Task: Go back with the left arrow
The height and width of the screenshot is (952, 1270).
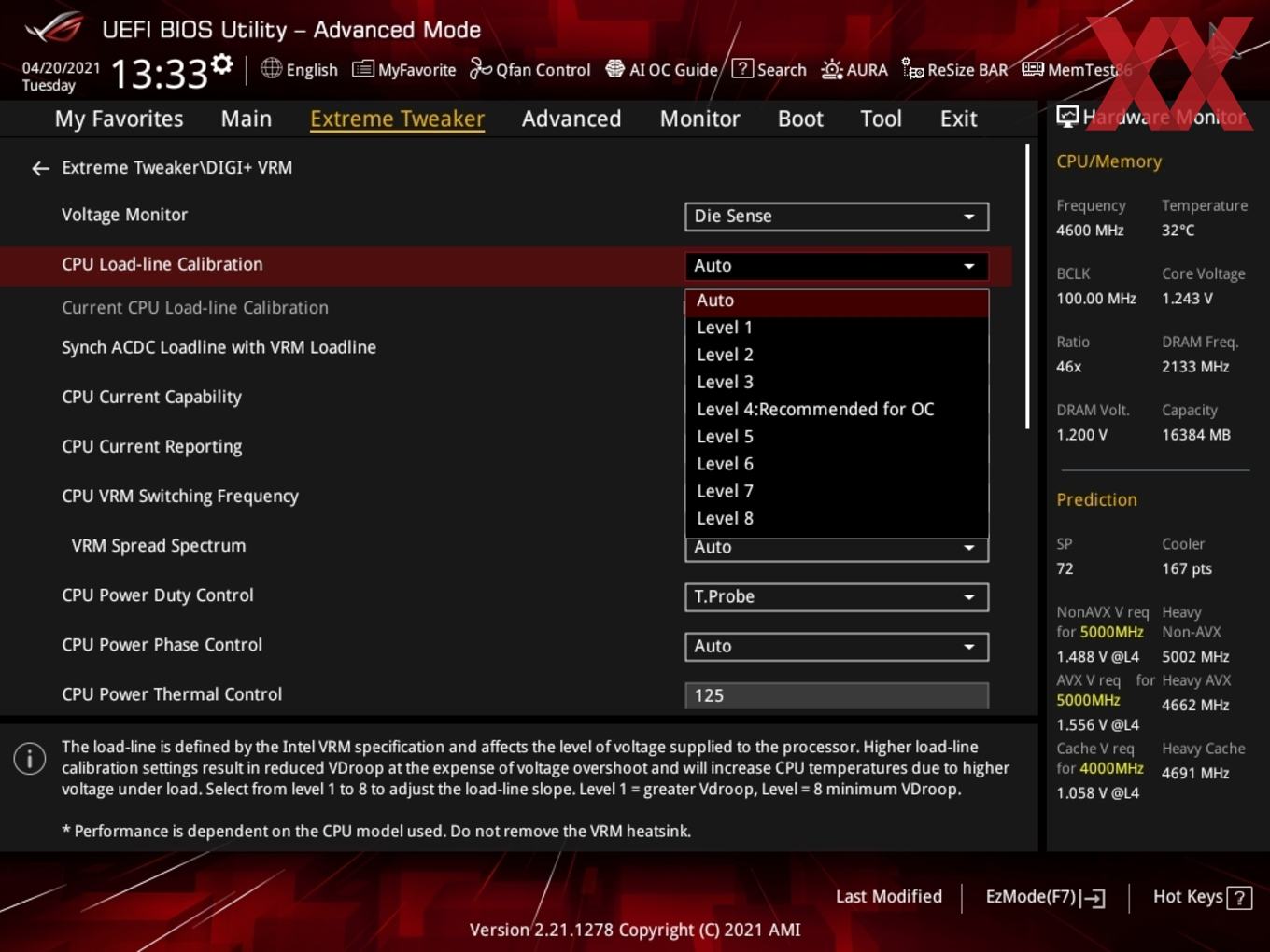Action: (40, 168)
